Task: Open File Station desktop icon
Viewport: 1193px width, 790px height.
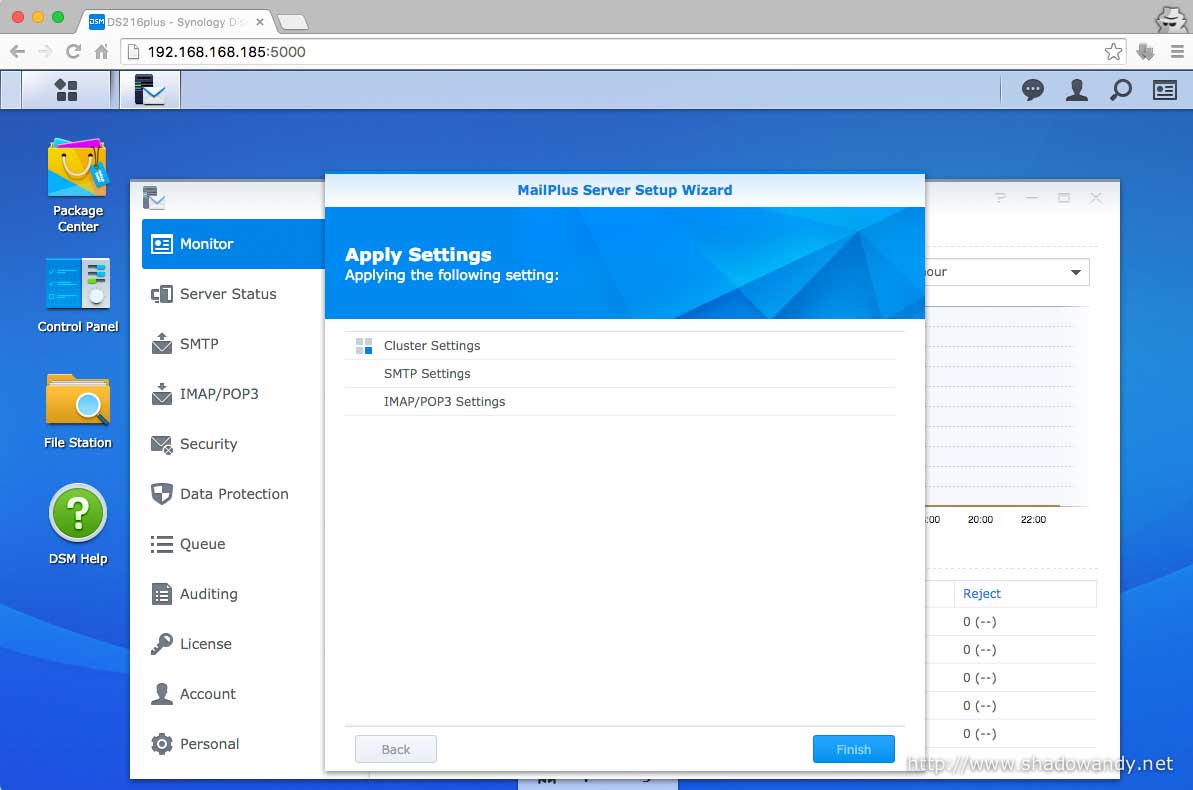Action: [x=78, y=410]
